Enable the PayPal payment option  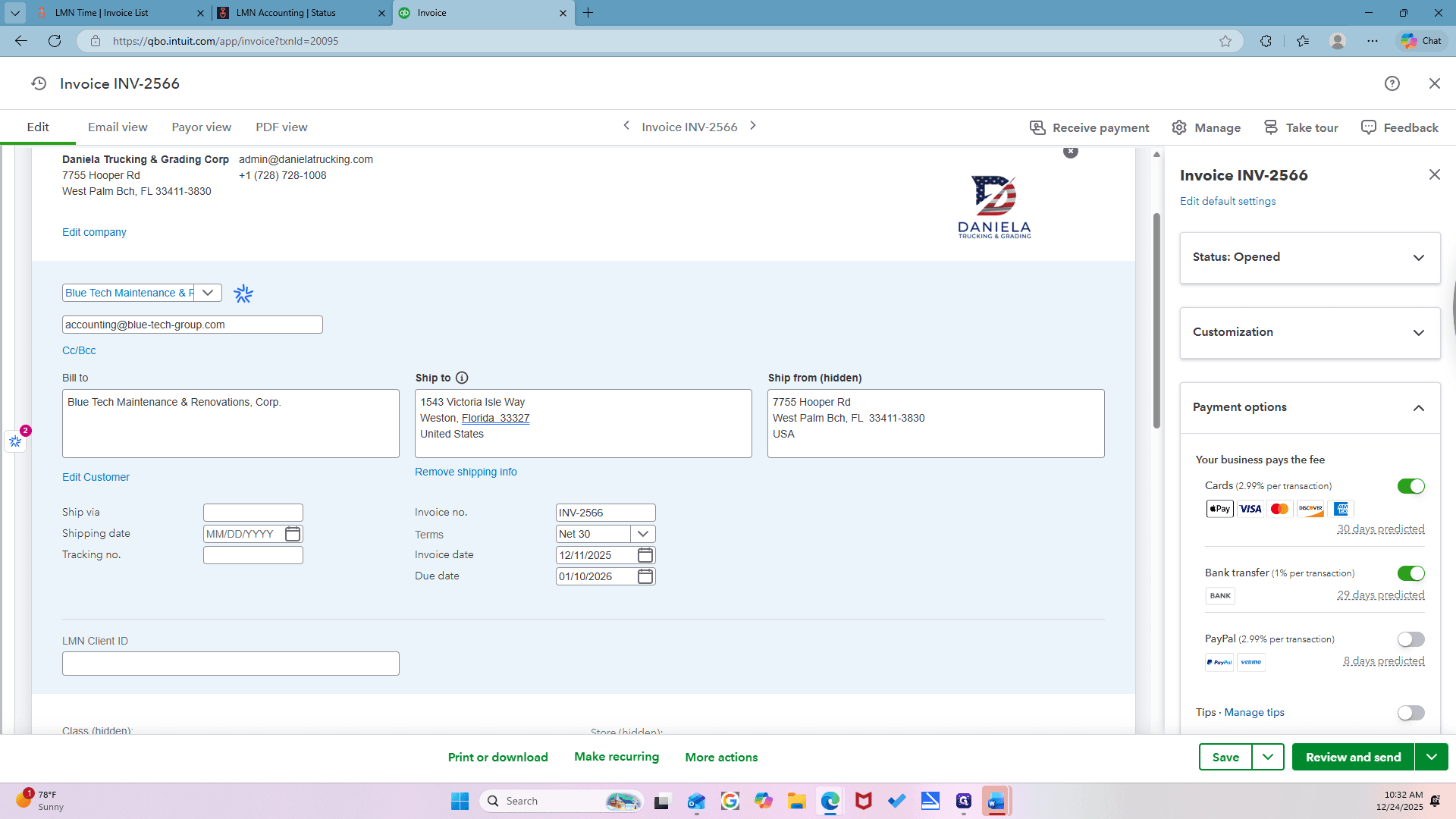pyautogui.click(x=1411, y=639)
